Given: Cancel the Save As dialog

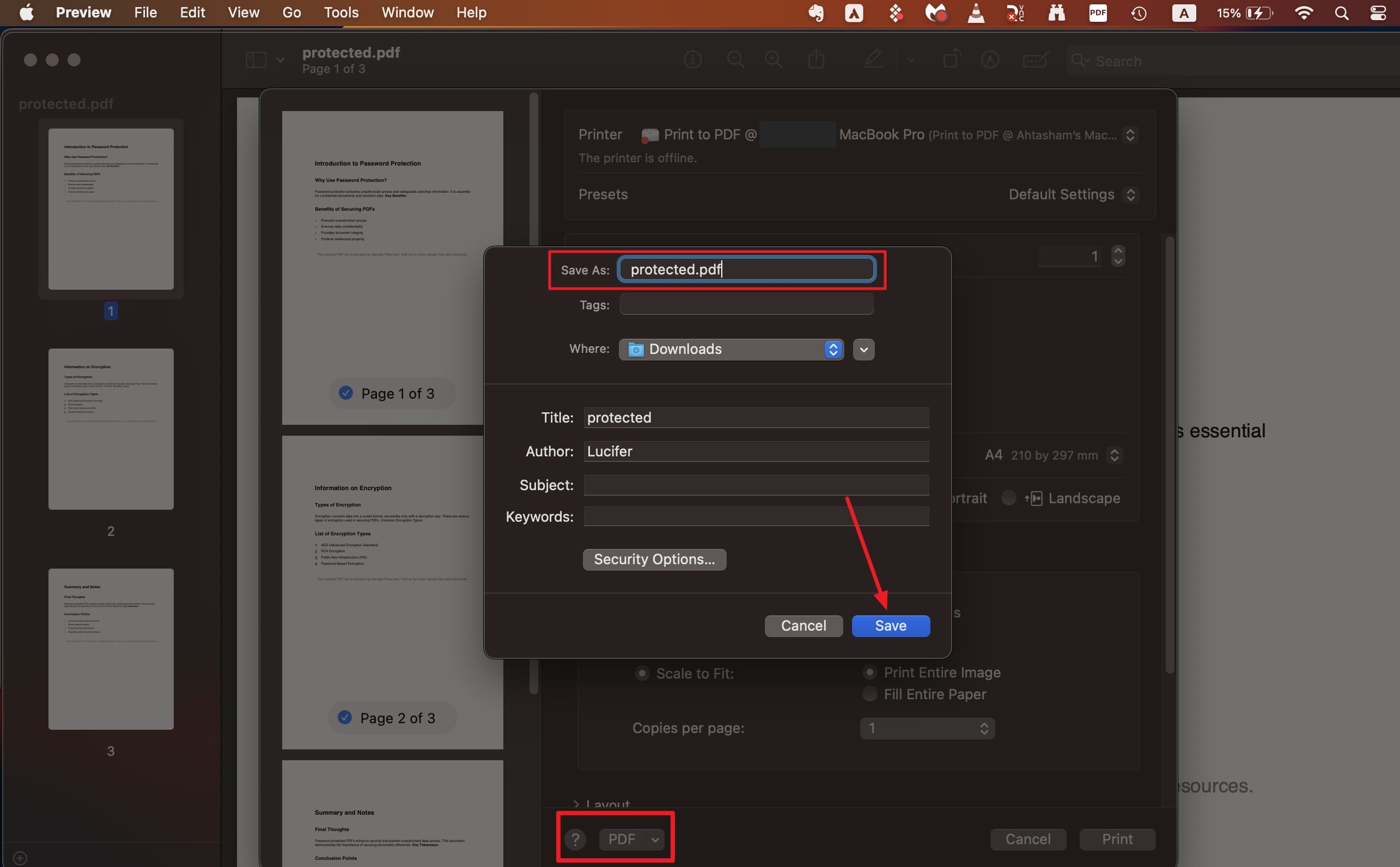Looking at the screenshot, I should 804,626.
